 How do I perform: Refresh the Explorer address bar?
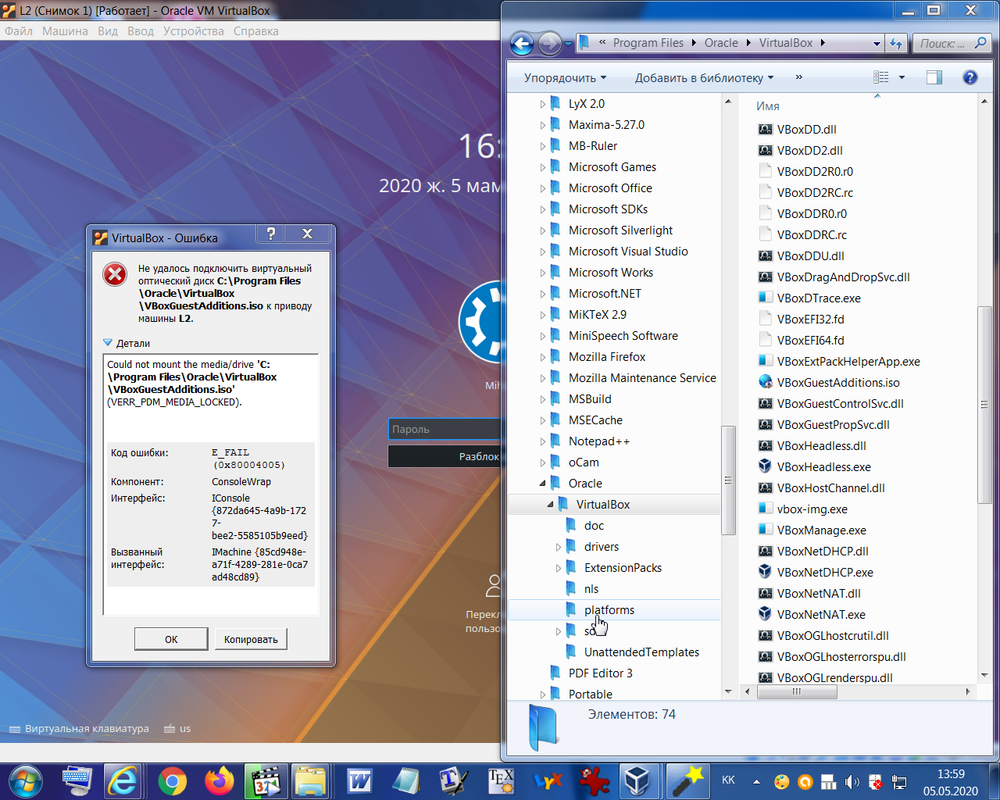point(896,43)
